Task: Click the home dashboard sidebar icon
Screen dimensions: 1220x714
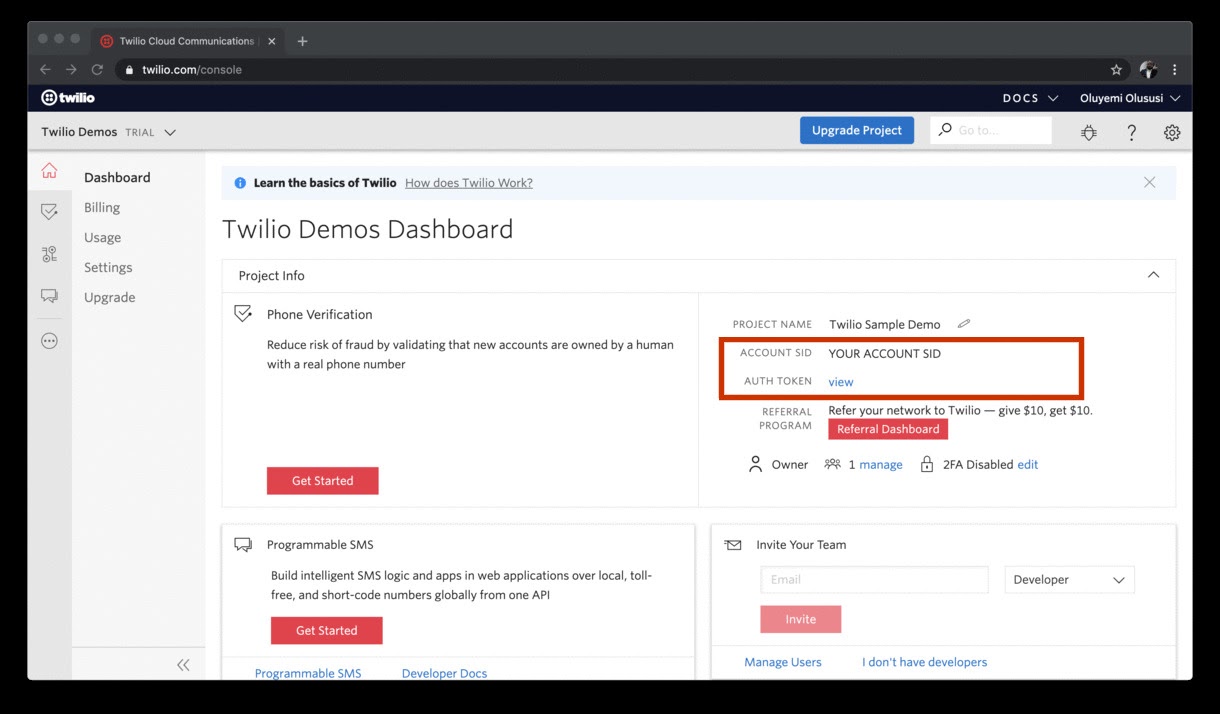Action: point(49,171)
